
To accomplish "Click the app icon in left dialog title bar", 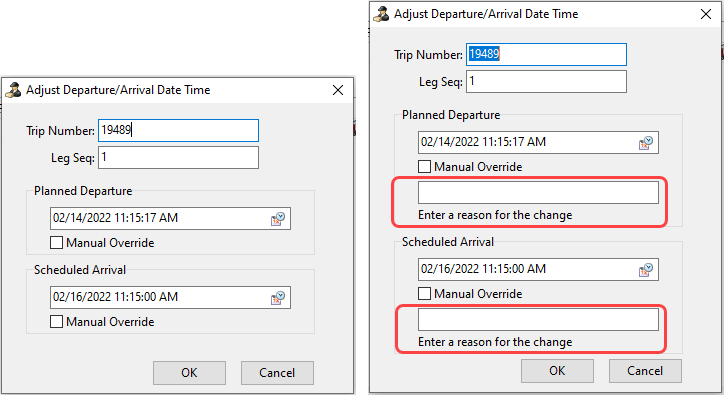I will [13, 90].
